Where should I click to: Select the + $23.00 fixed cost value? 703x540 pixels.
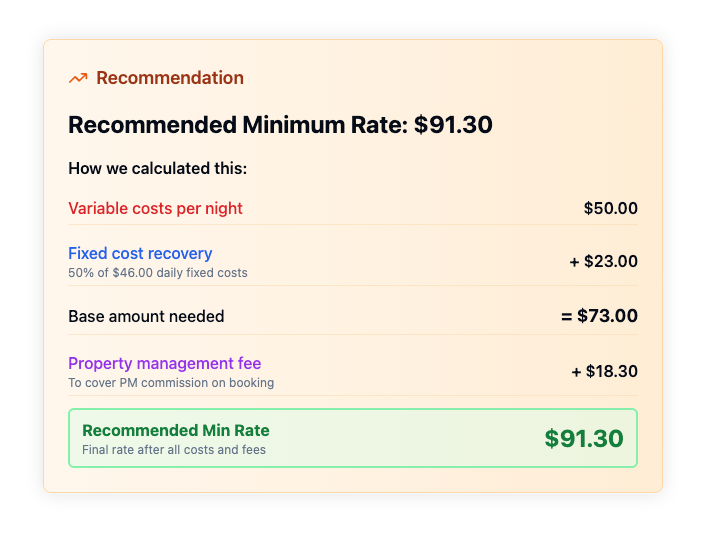click(603, 261)
